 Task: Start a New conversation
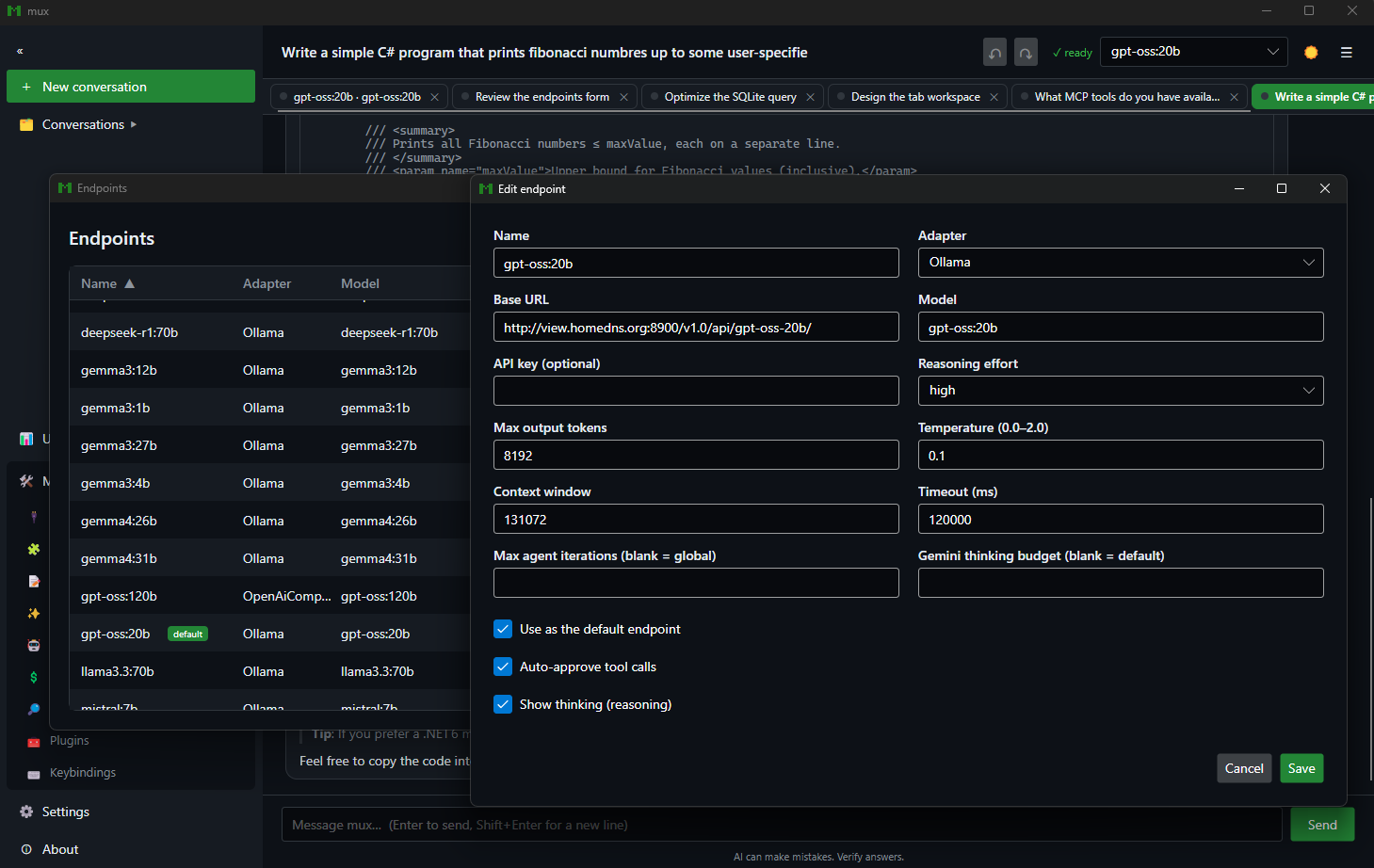131,87
